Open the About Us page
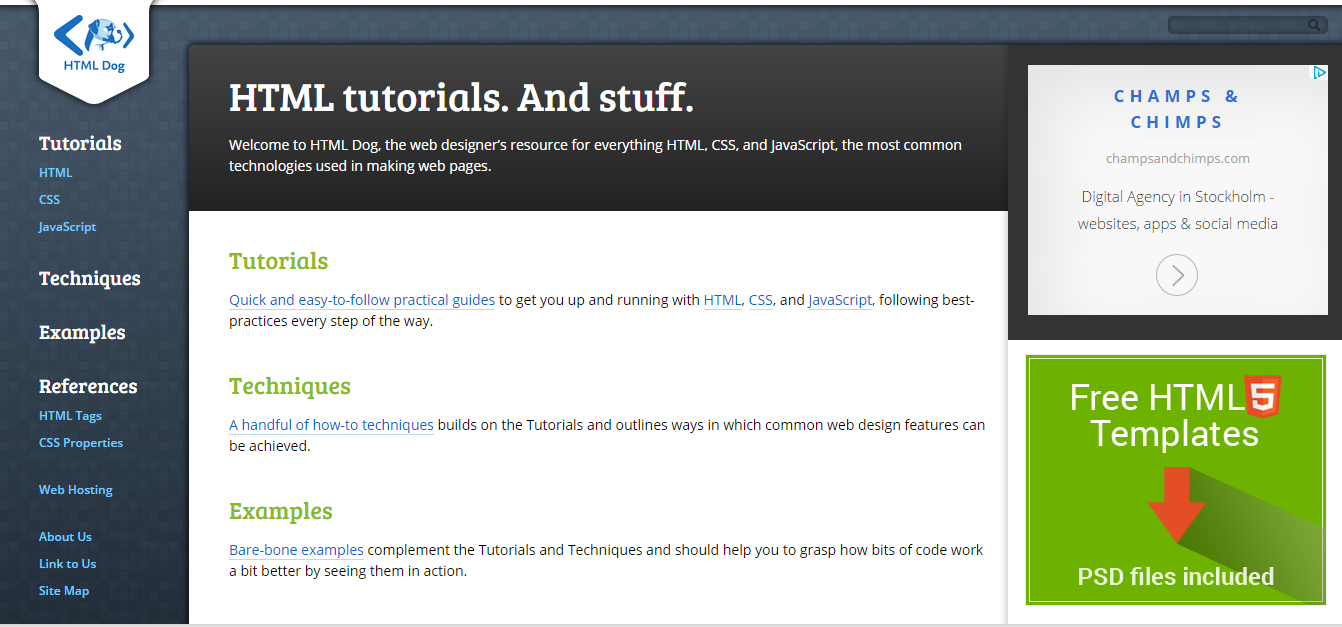 click(65, 536)
